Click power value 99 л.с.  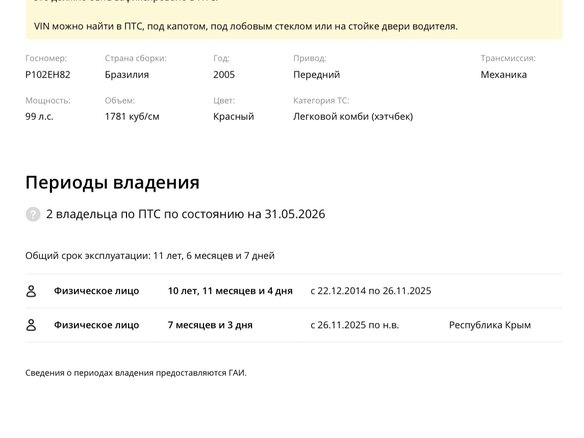tap(39, 117)
